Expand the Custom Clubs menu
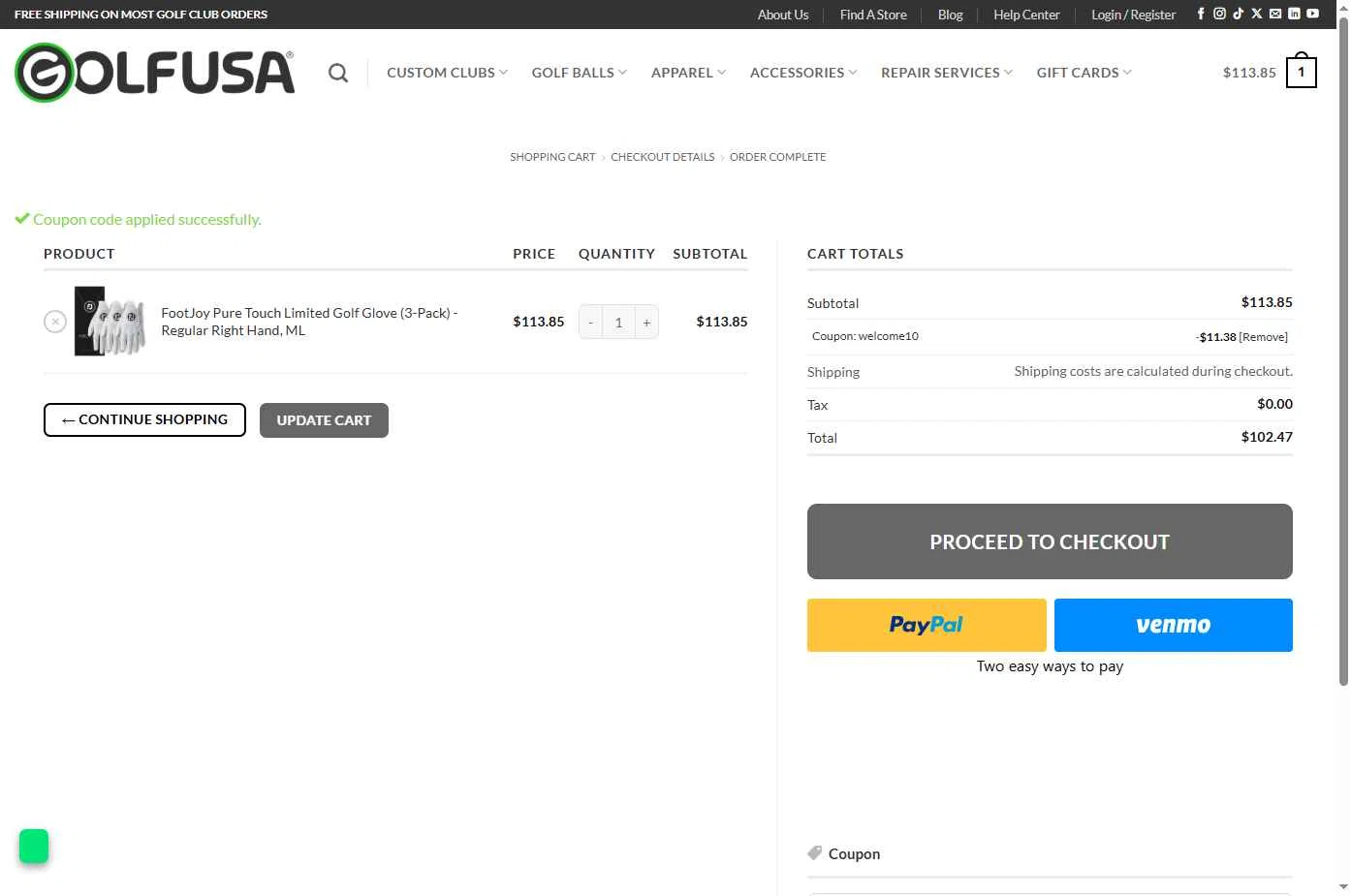 [447, 73]
